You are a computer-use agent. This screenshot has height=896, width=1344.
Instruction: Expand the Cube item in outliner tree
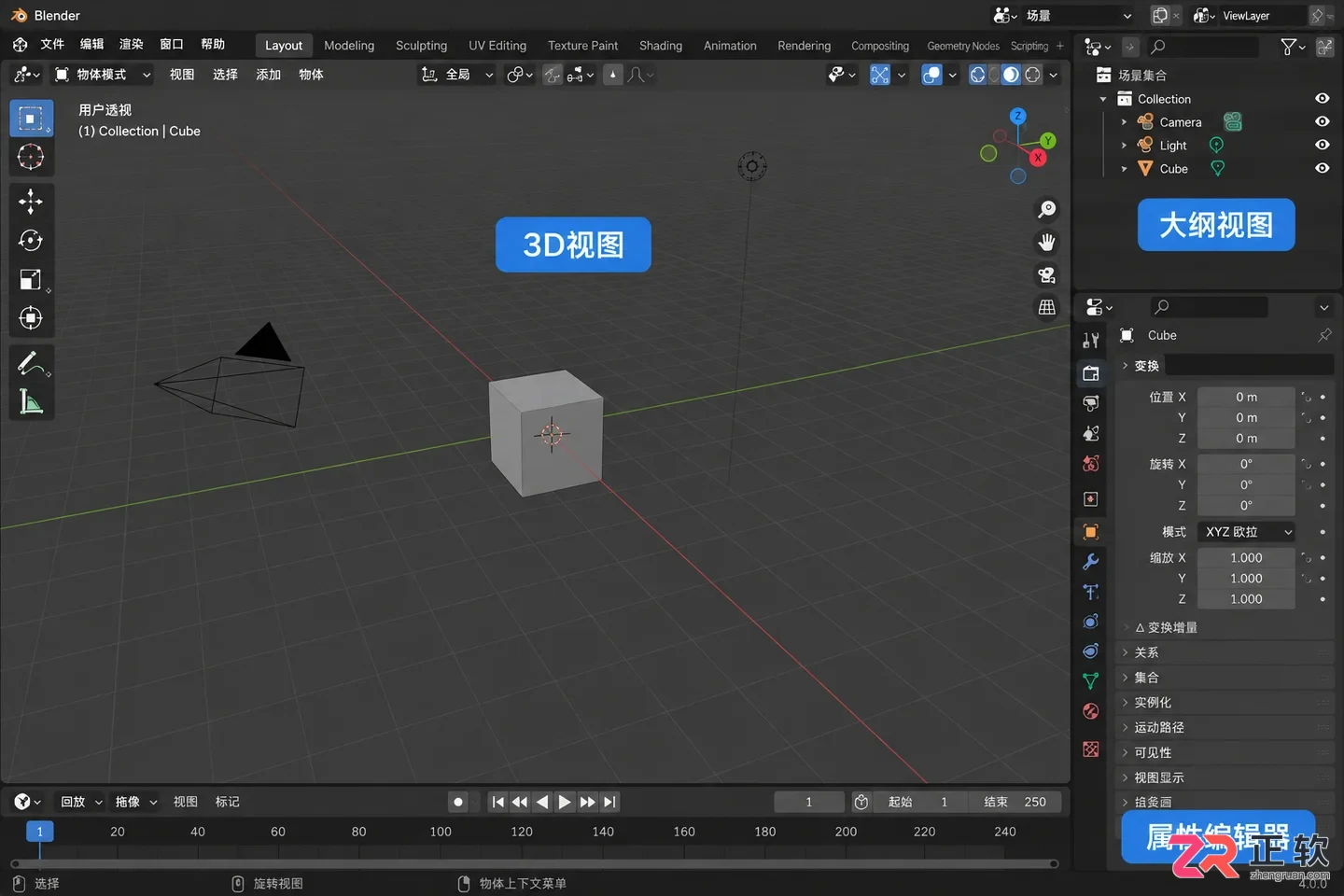tap(1124, 169)
